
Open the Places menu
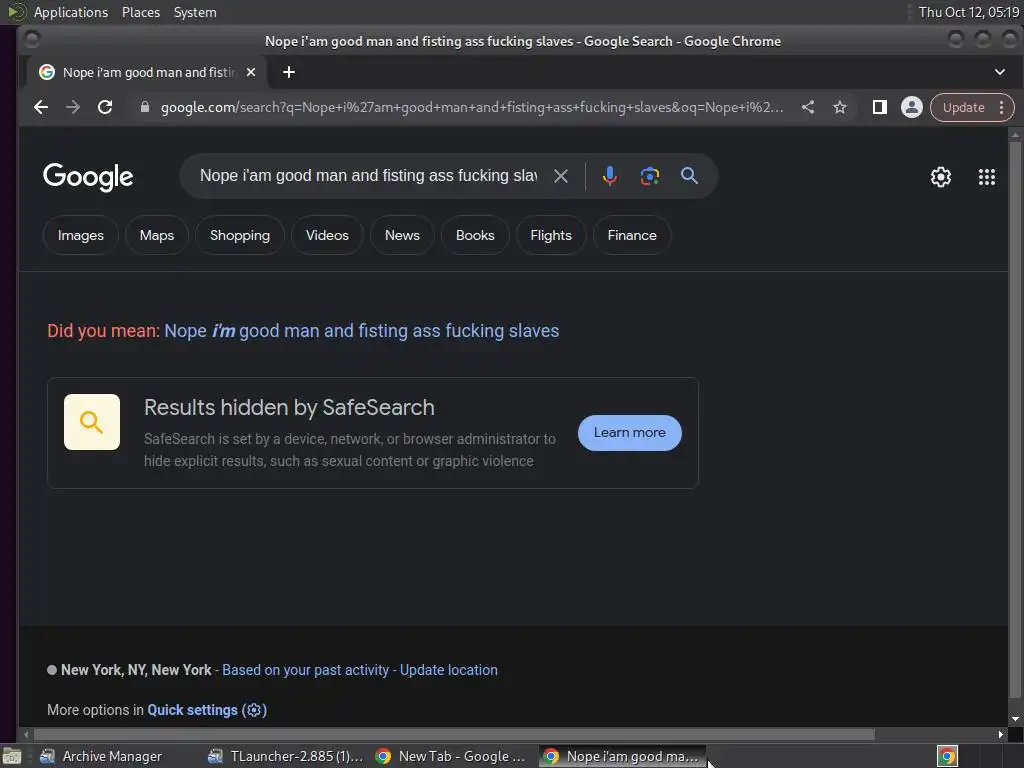(x=141, y=12)
